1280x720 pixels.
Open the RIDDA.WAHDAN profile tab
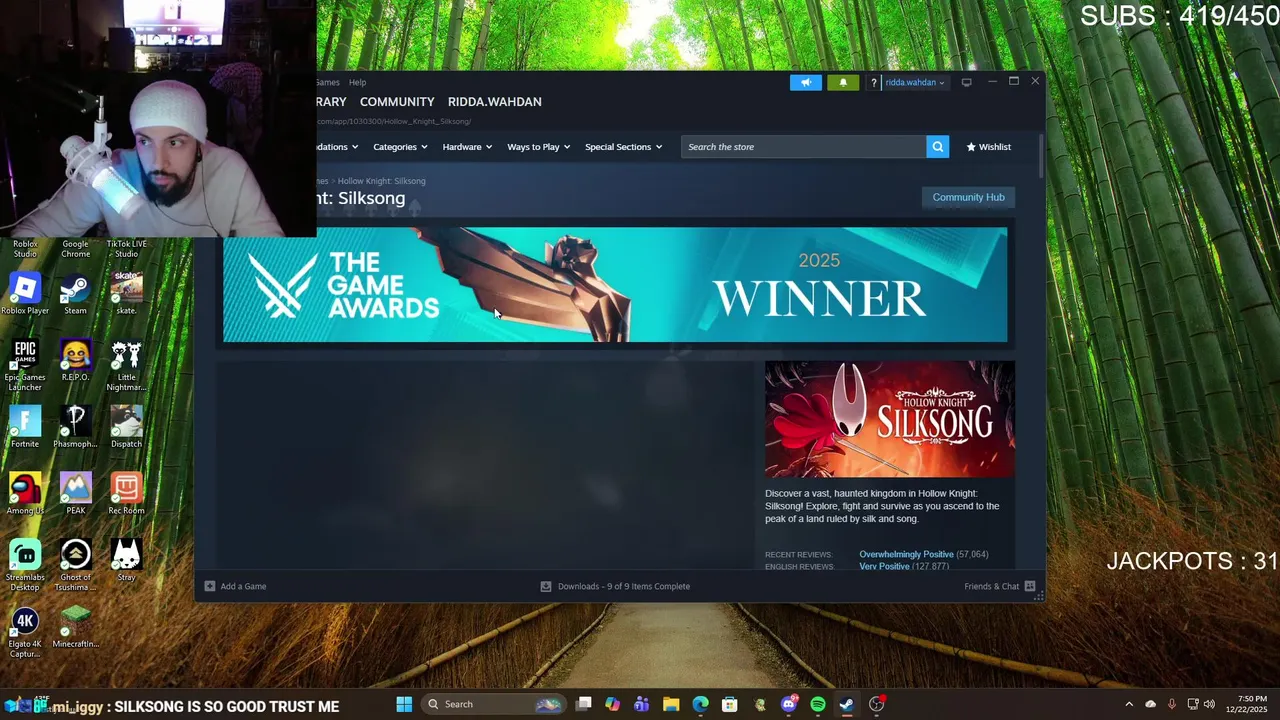494,102
